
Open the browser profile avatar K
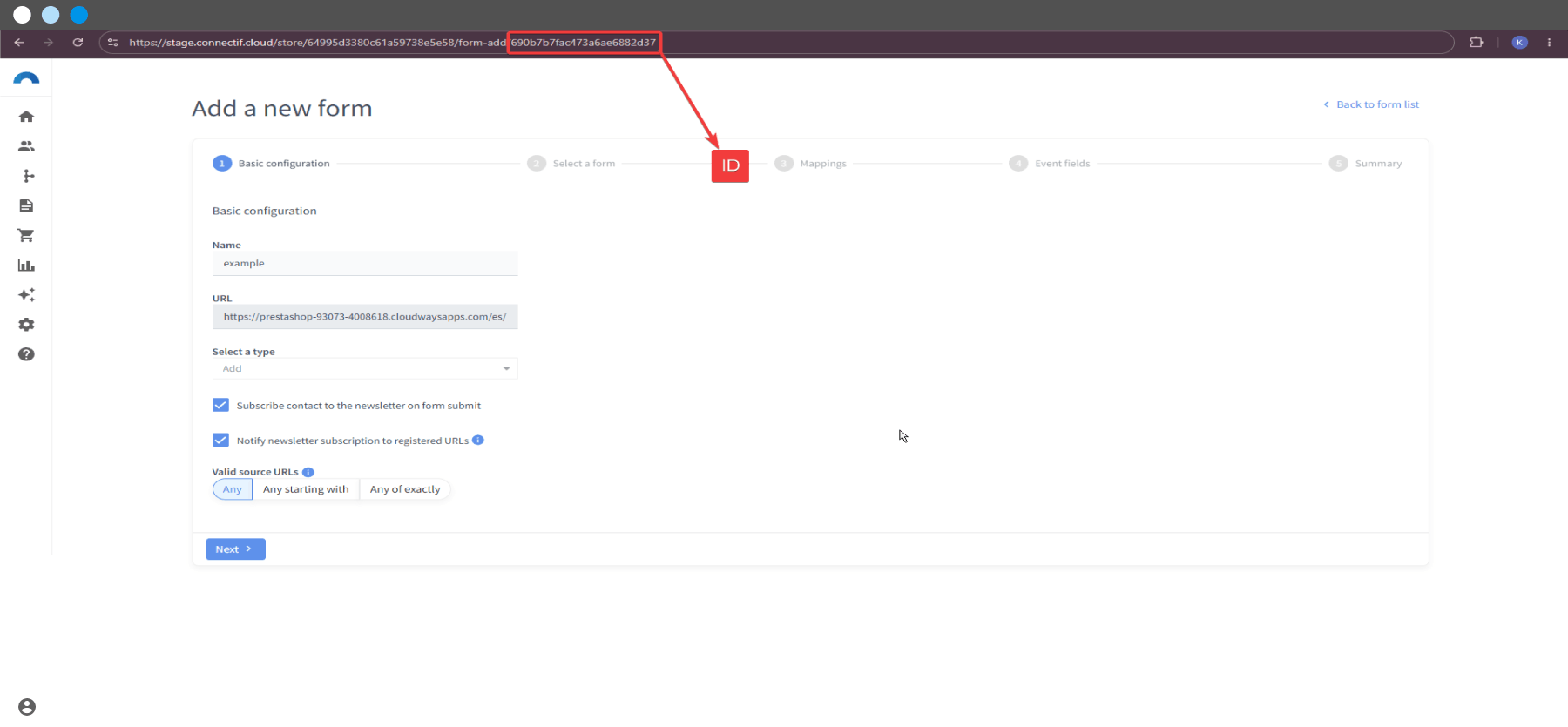(x=1519, y=42)
